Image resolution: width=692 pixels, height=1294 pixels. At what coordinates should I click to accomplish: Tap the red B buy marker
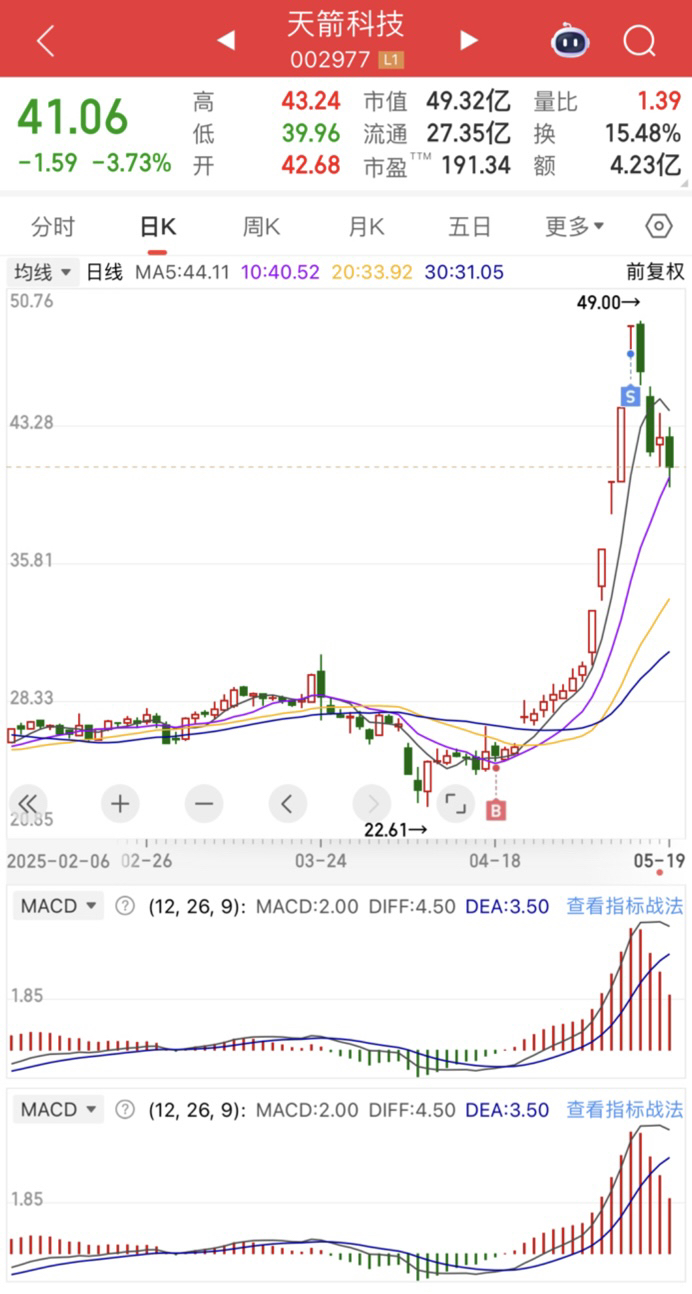coord(495,811)
